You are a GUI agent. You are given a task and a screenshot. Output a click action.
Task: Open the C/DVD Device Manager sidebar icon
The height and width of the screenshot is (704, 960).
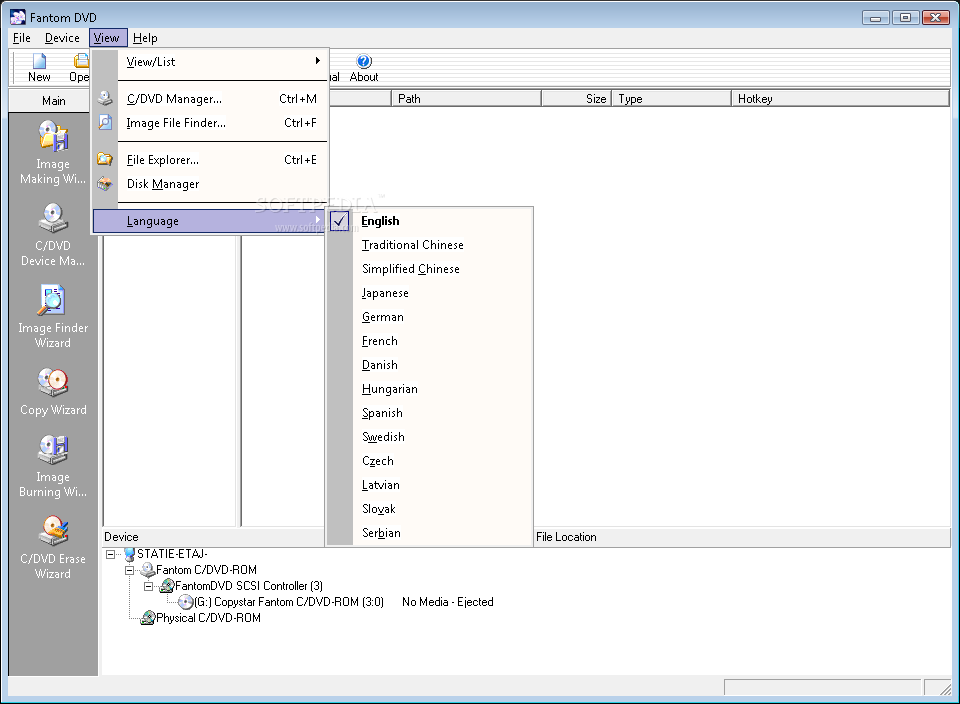click(x=53, y=218)
